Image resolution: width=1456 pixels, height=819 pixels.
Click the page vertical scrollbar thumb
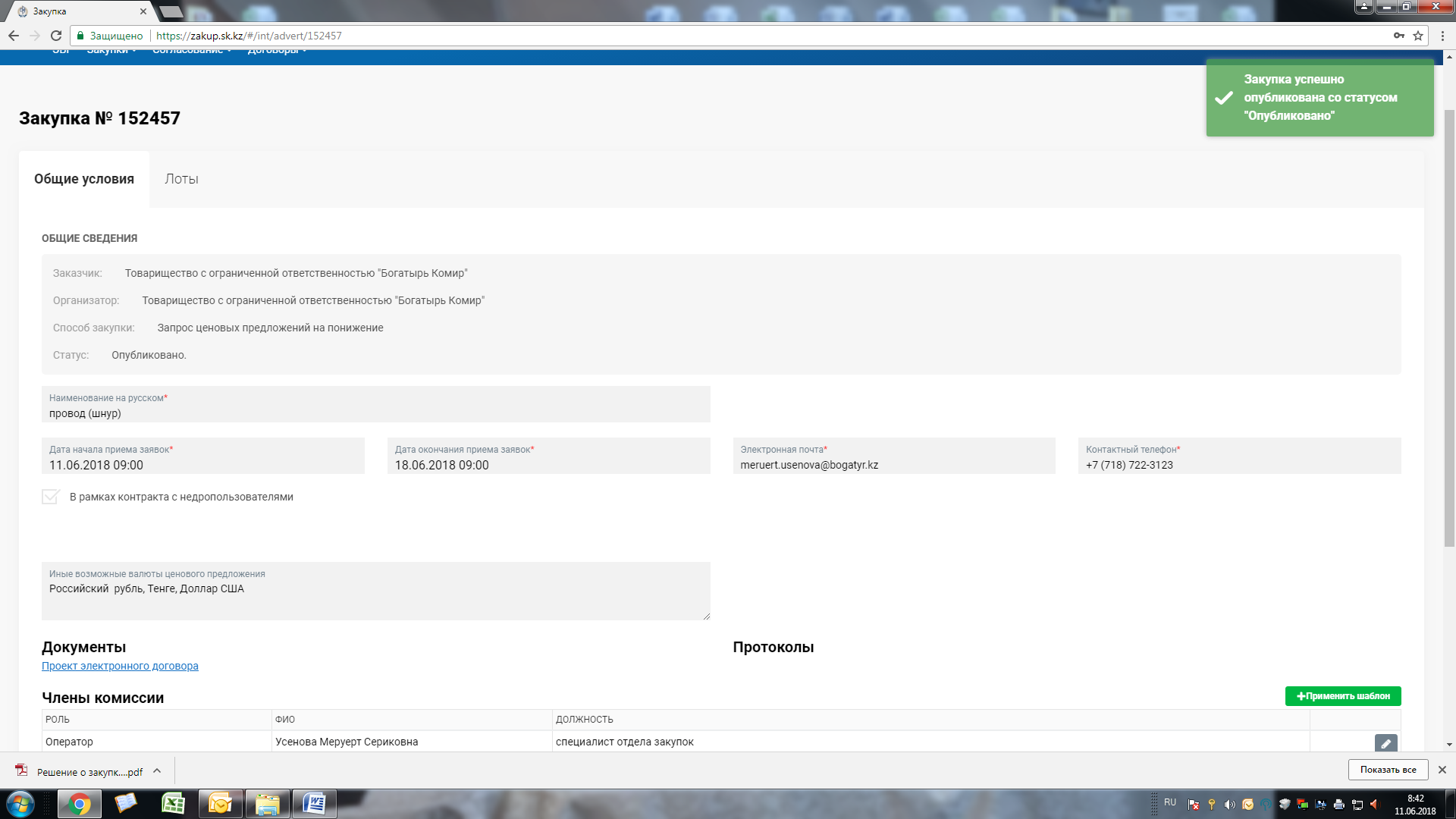pyautogui.click(x=1448, y=328)
